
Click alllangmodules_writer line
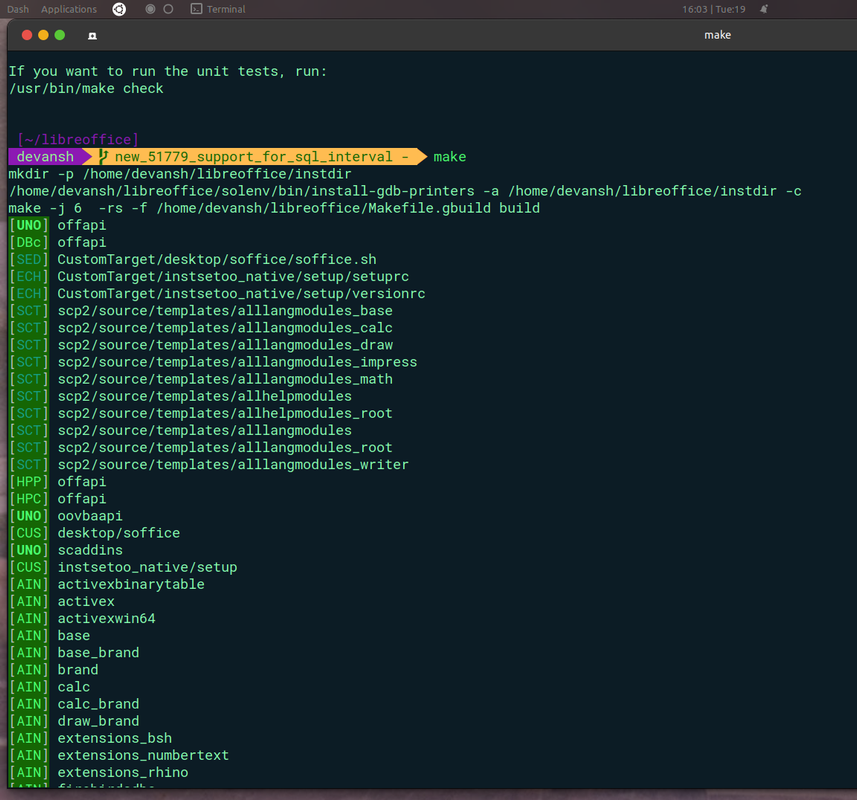(x=209, y=464)
